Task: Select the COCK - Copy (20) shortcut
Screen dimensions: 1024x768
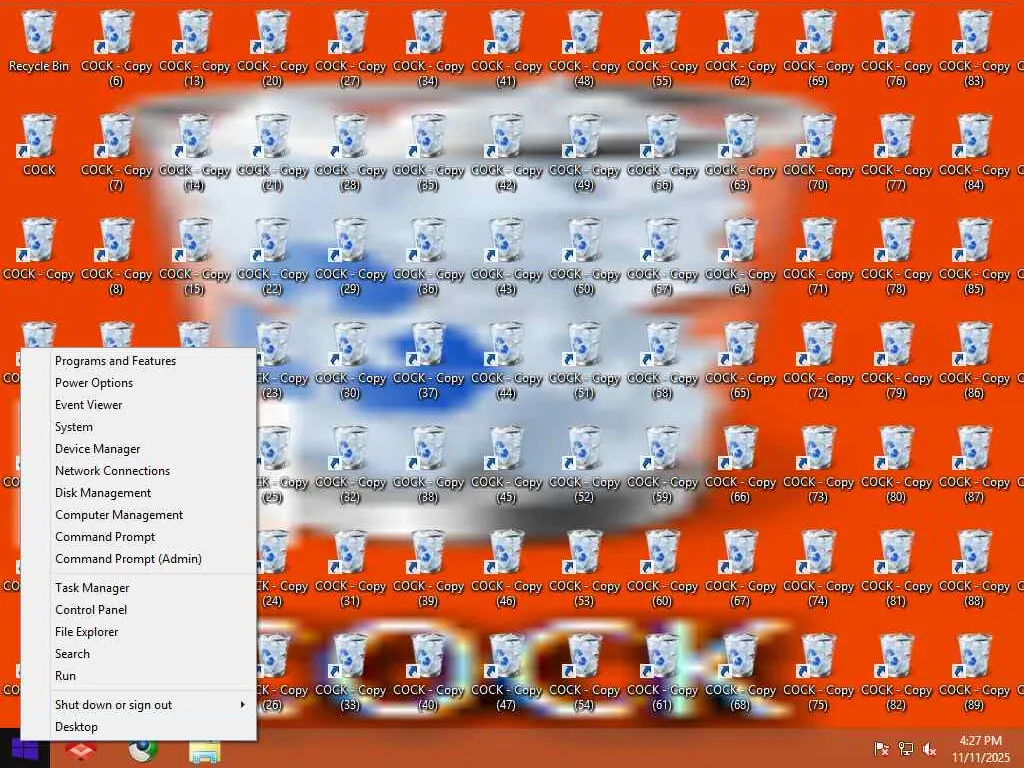Action: click(272, 48)
